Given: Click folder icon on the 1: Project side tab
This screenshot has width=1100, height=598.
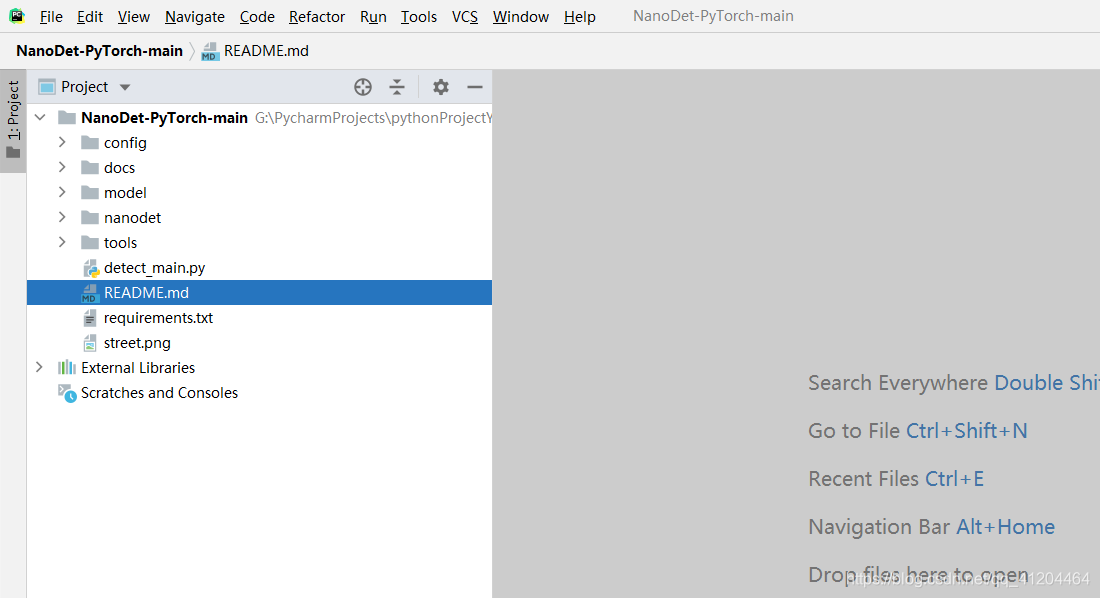Looking at the screenshot, I should 13,152.
